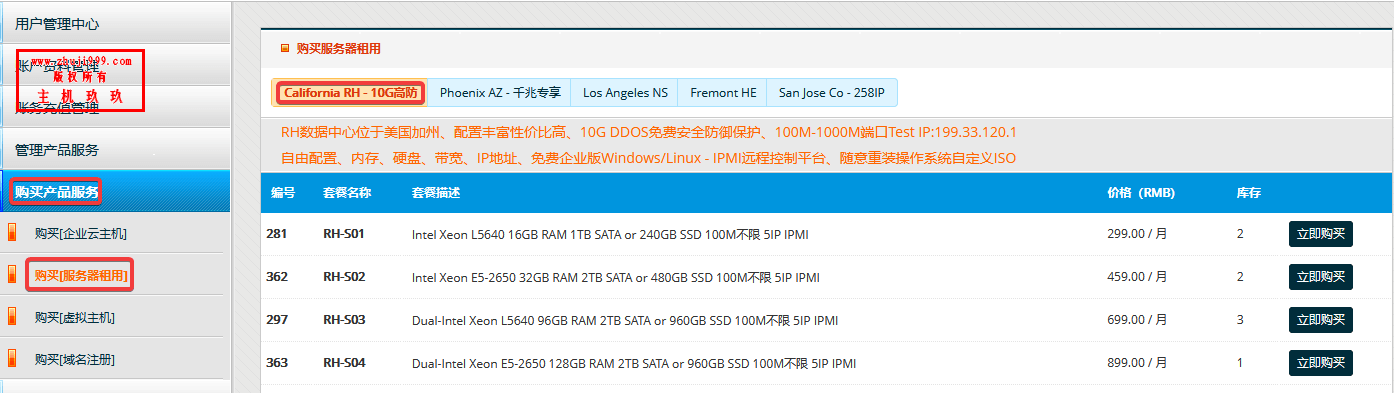Select package number 362

coord(277,277)
